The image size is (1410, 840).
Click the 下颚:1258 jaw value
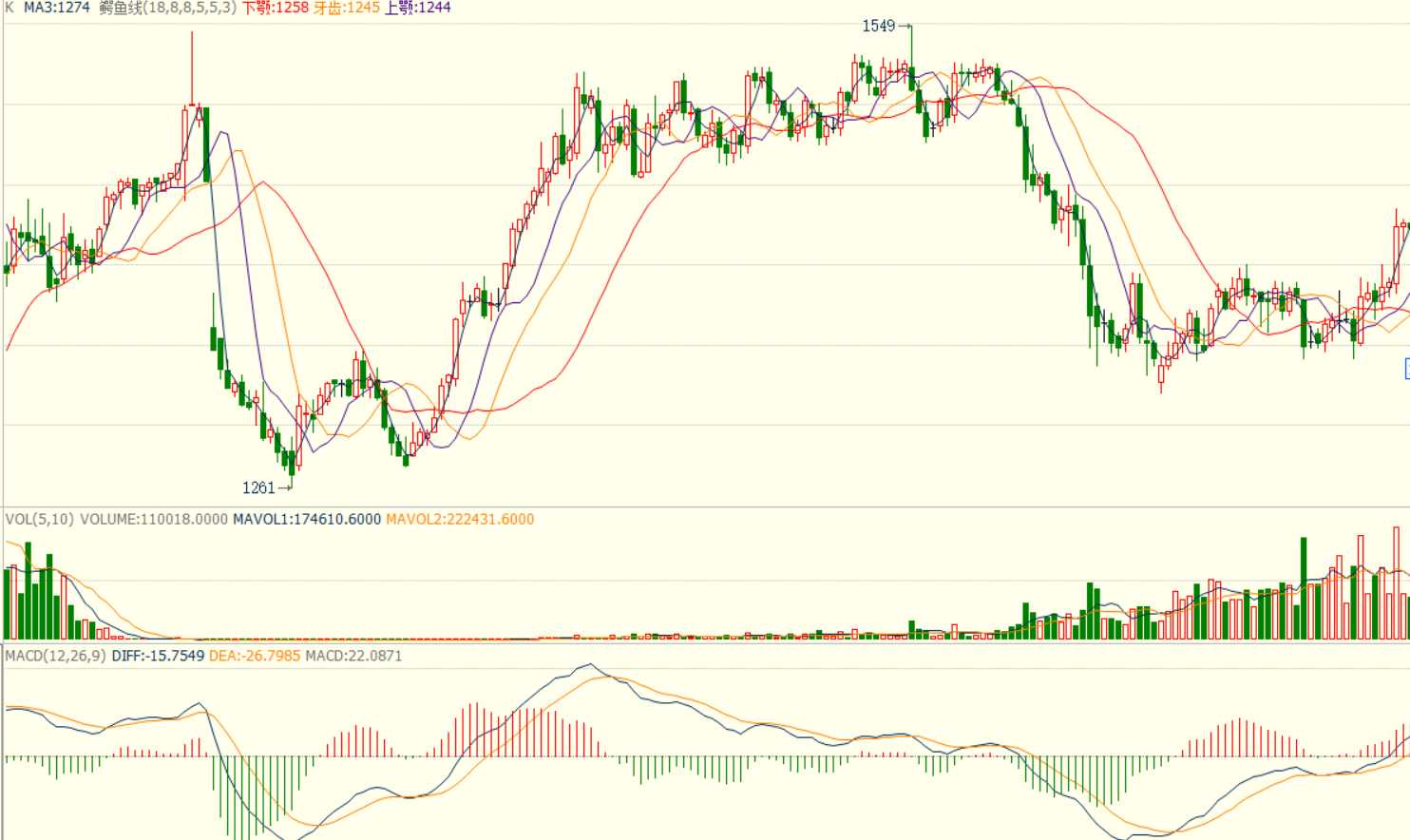click(x=276, y=8)
